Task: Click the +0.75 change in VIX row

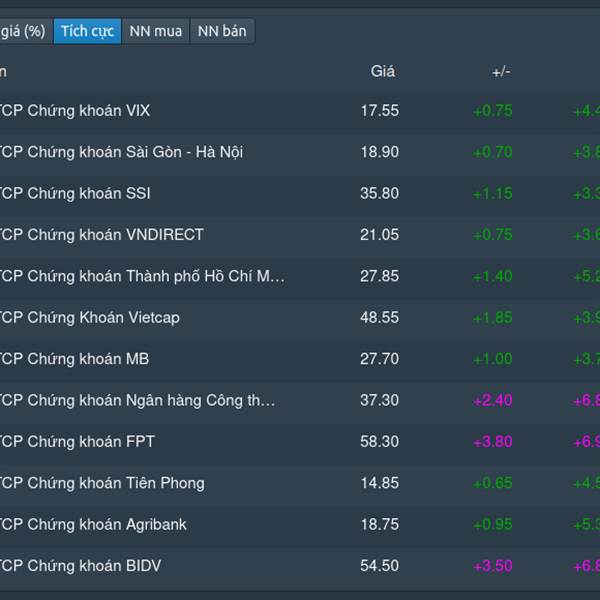Action: (x=492, y=111)
